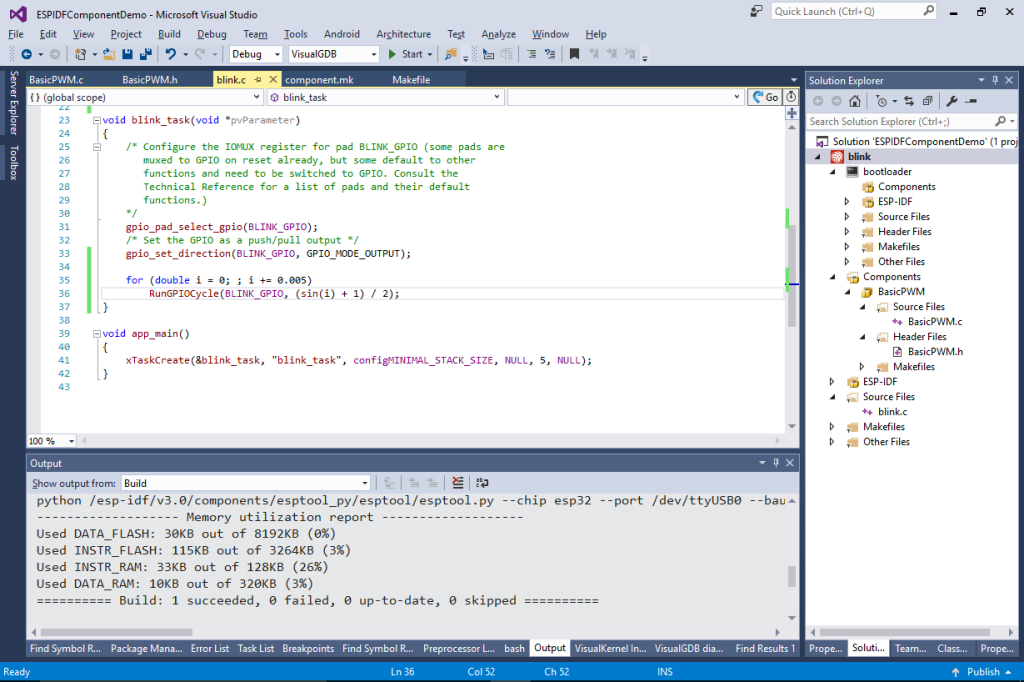Select blink.c in Solution Explorer tree
This screenshot has width=1024, height=682.
coord(892,412)
